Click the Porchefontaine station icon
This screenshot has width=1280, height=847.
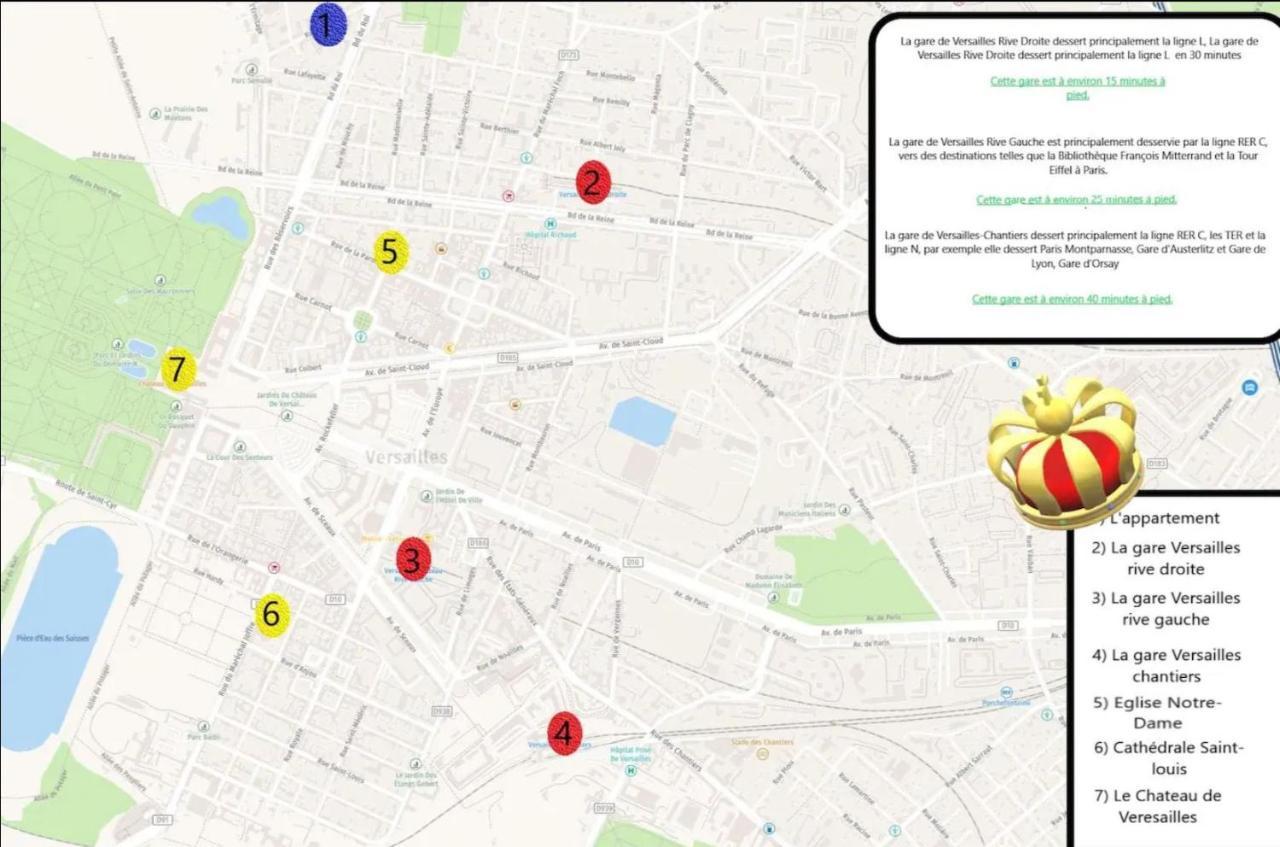[1006, 691]
